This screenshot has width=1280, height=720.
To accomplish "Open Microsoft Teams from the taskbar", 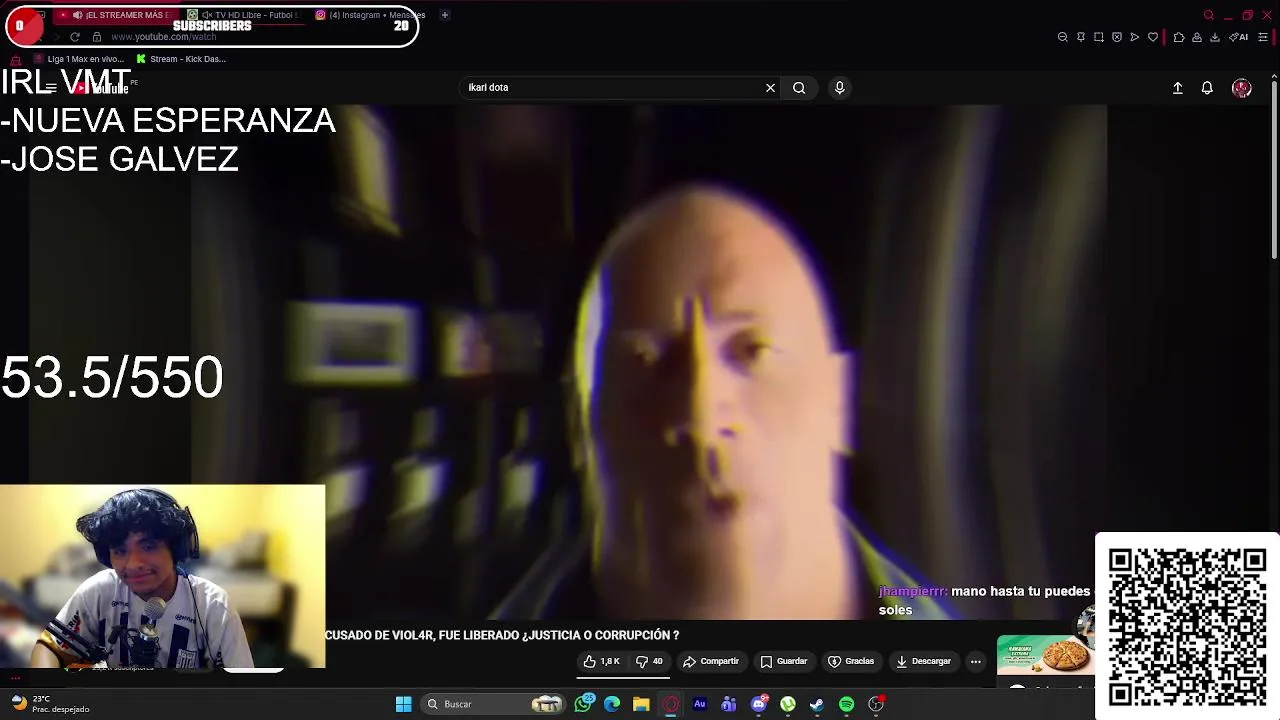I will pos(729,704).
